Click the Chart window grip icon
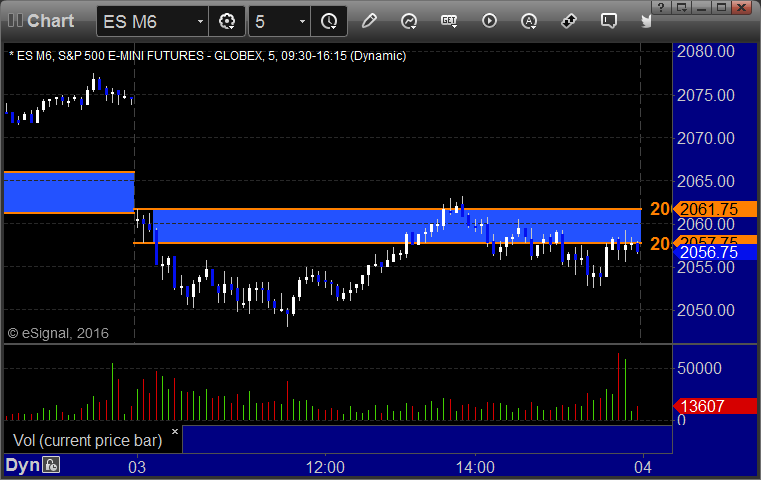Image resolution: width=761 pixels, height=480 pixels. pyautogui.click(x=16, y=20)
